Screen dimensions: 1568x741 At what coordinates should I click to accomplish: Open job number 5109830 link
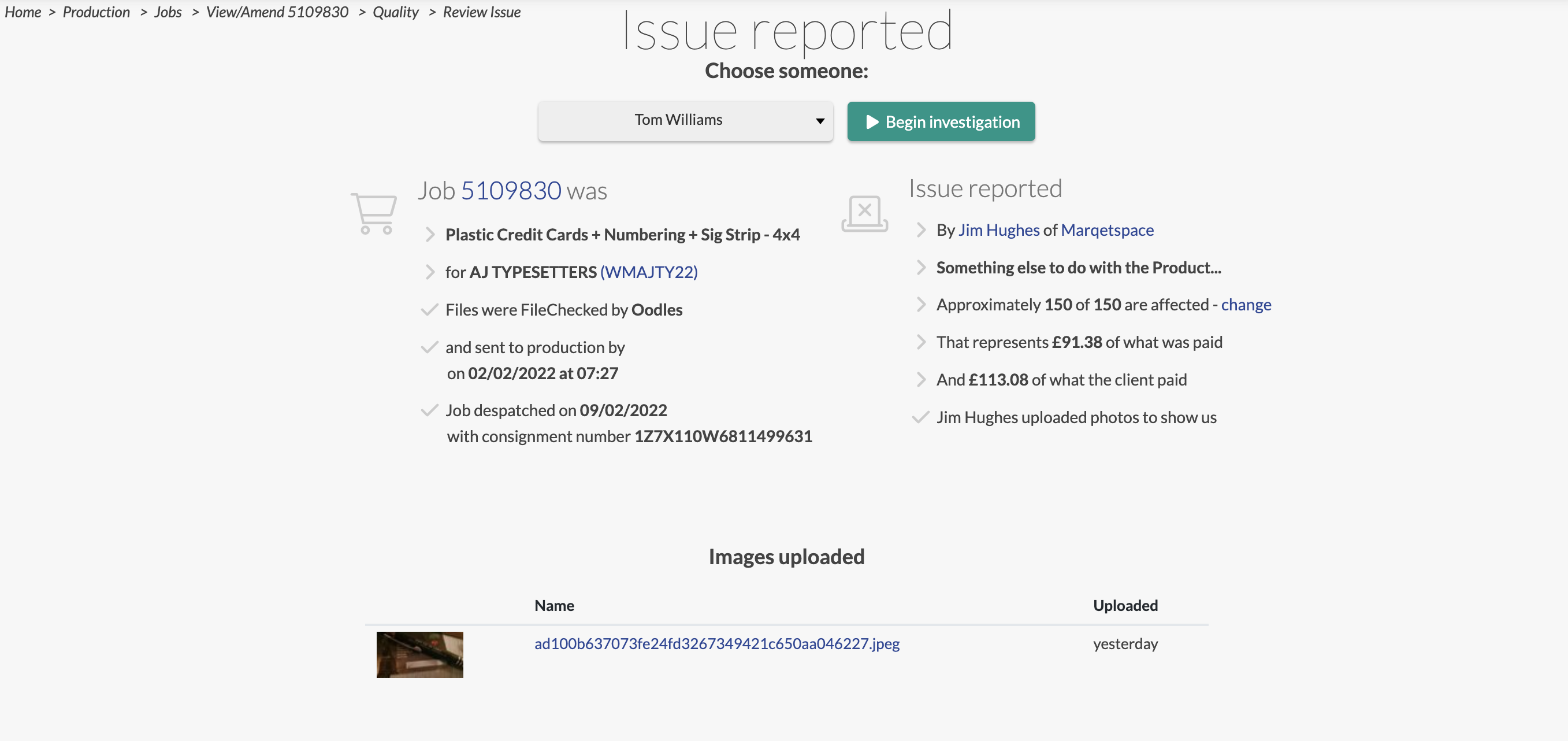511,191
